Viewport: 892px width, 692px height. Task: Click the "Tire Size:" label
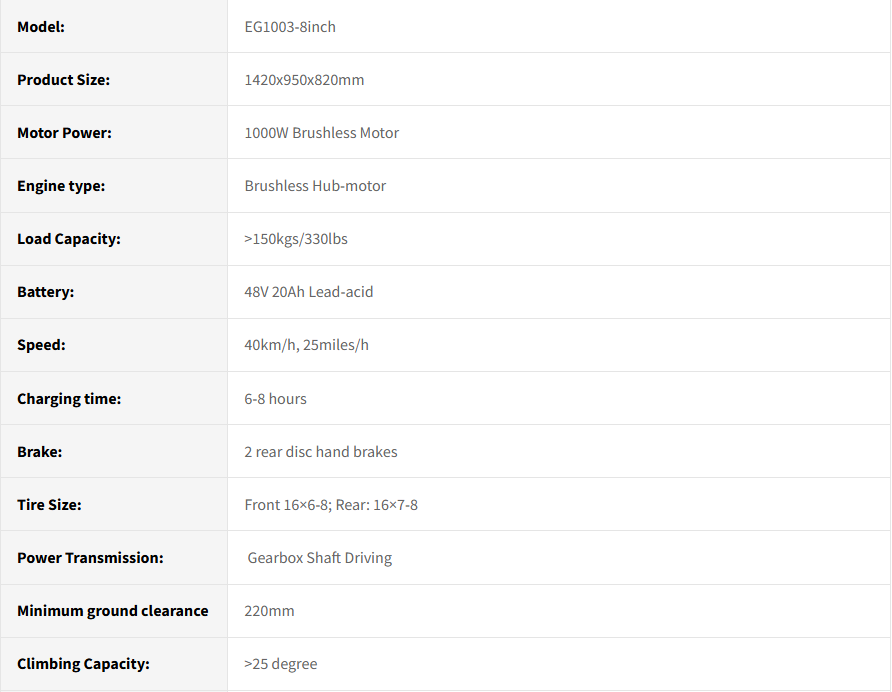point(49,505)
